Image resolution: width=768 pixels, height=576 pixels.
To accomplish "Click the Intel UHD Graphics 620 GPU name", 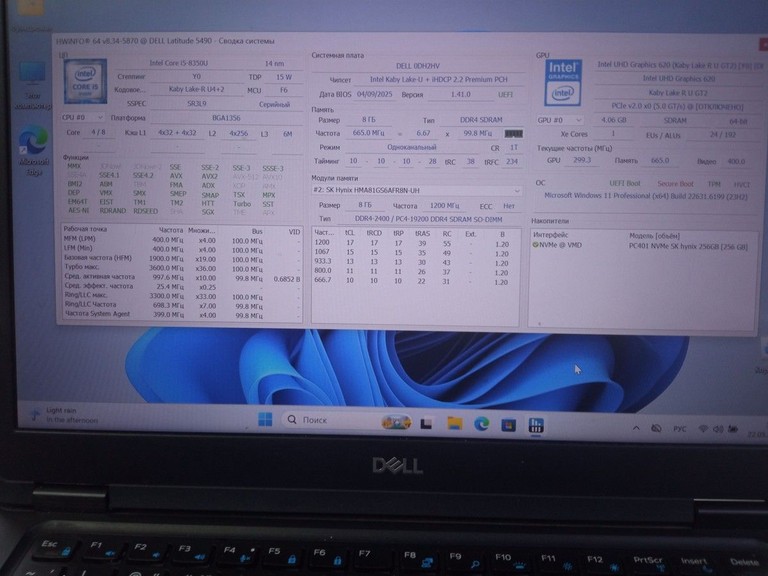I will pyautogui.click(x=678, y=78).
